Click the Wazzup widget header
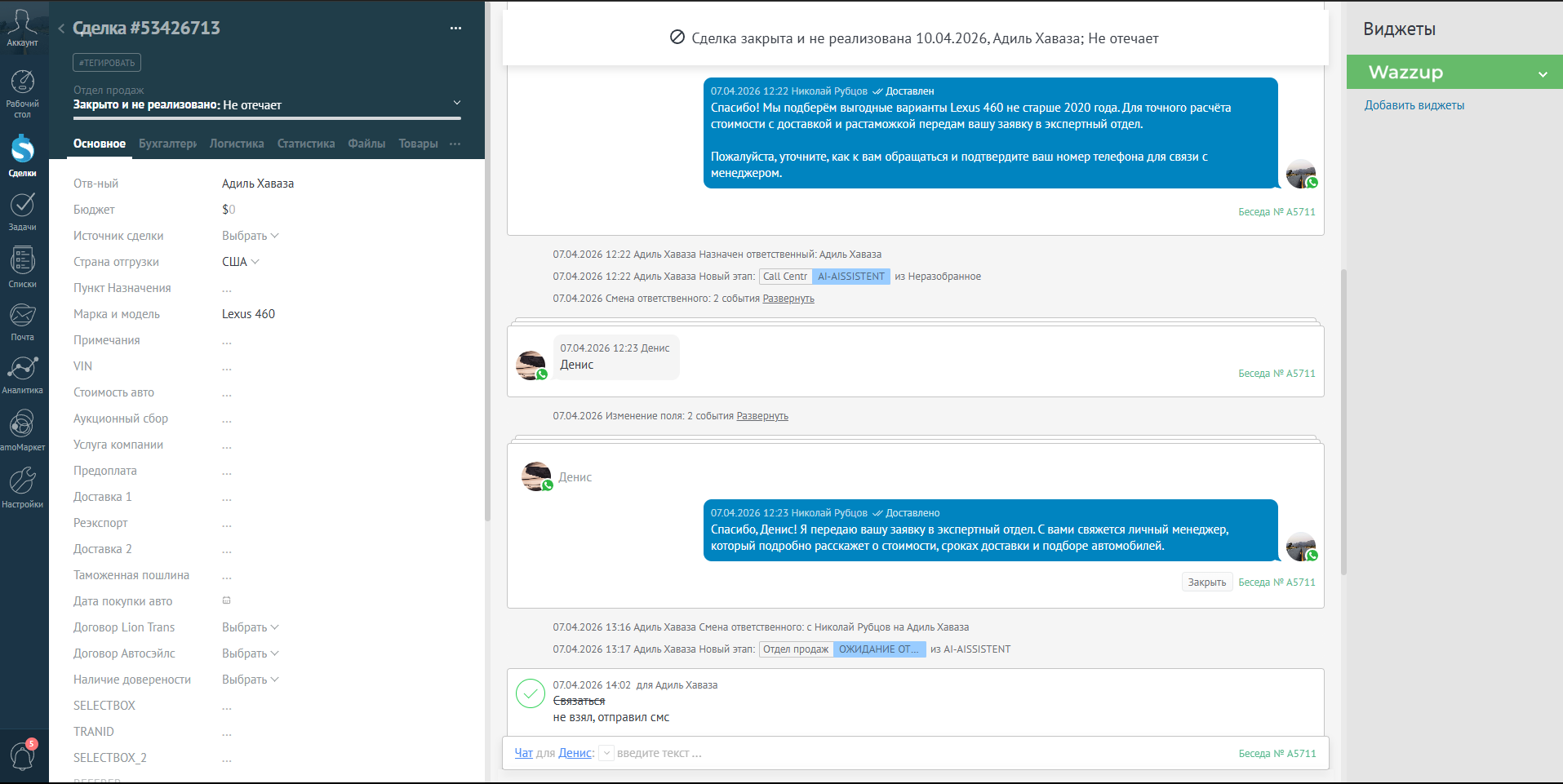Viewport: 1563px width, 784px height. [1454, 72]
